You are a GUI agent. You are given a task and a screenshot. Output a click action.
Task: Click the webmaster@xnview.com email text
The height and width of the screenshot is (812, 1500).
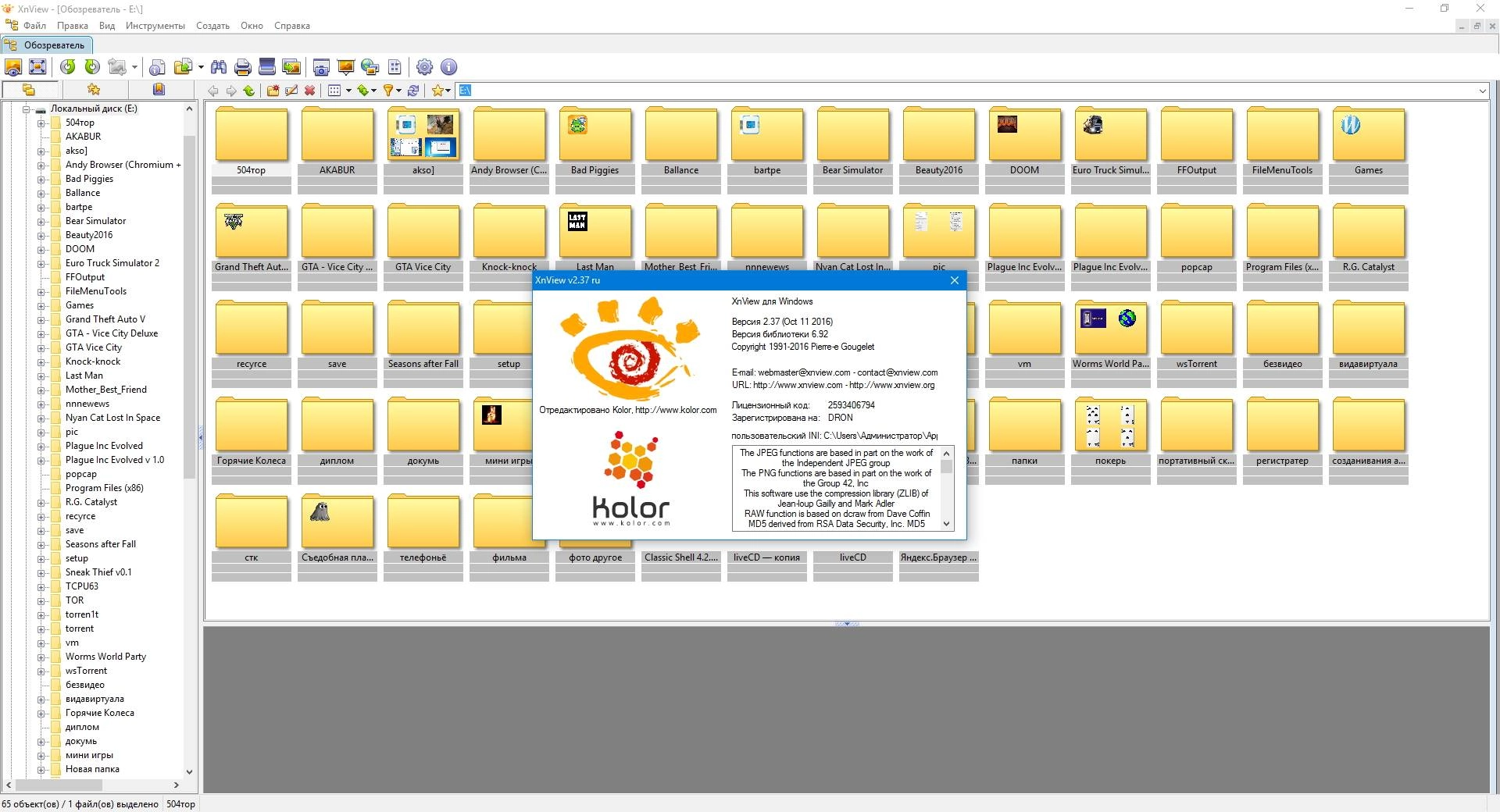(804, 372)
